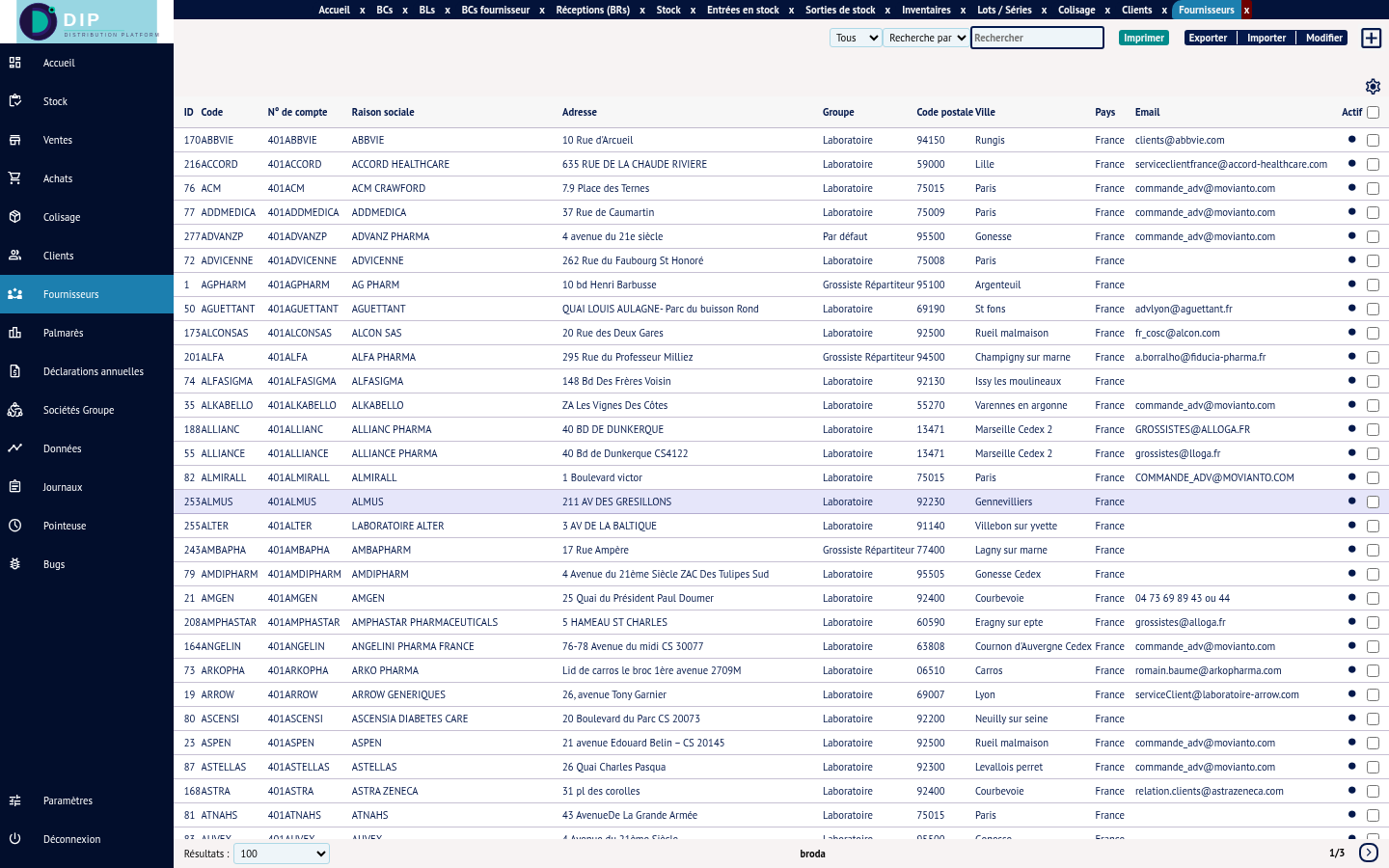Click the Exporter button
The width and height of the screenshot is (1389, 868).
coord(1208,38)
